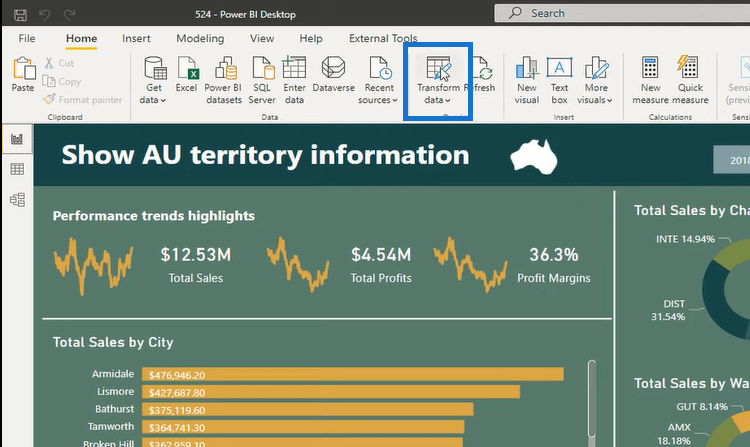The width and height of the screenshot is (750, 447).
Task: Open Recent sources list
Action: 379,80
